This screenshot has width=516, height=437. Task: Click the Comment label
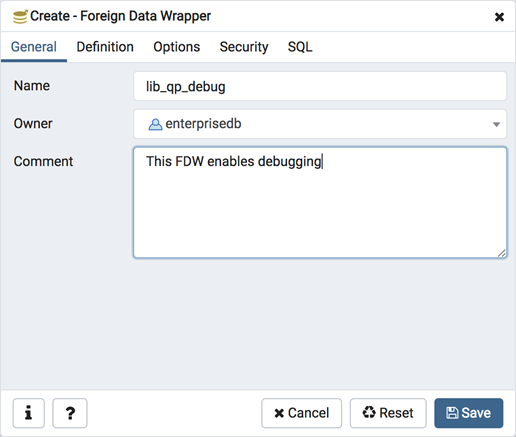click(x=43, y=161)
